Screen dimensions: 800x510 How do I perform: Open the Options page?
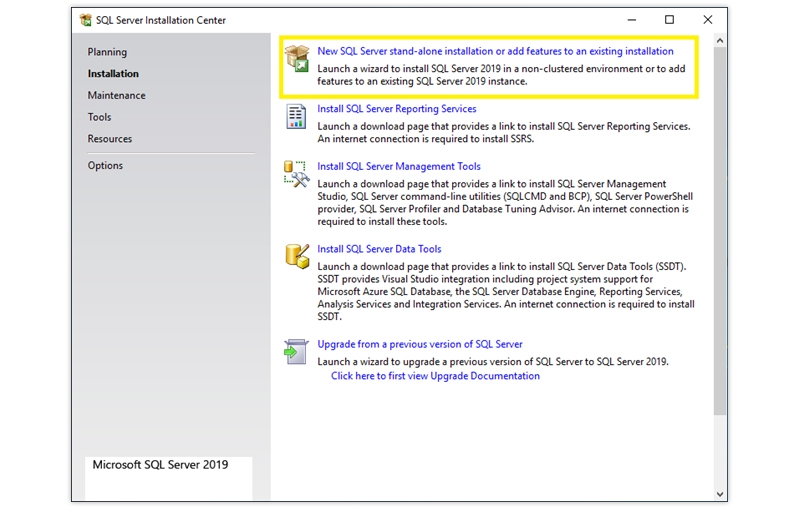click(x=105, y=166)
